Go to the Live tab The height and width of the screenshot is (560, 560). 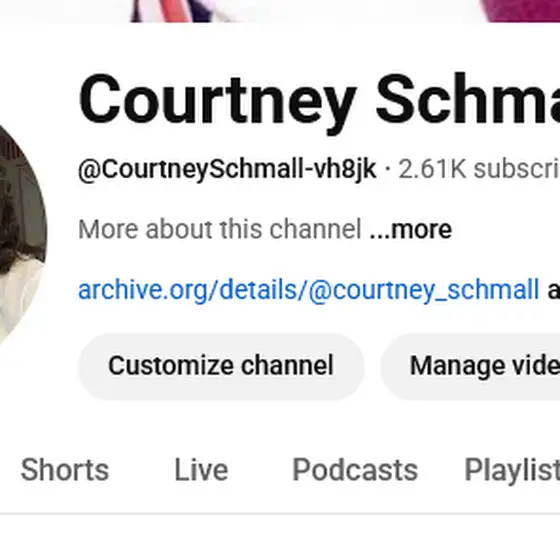coord(201,470)
